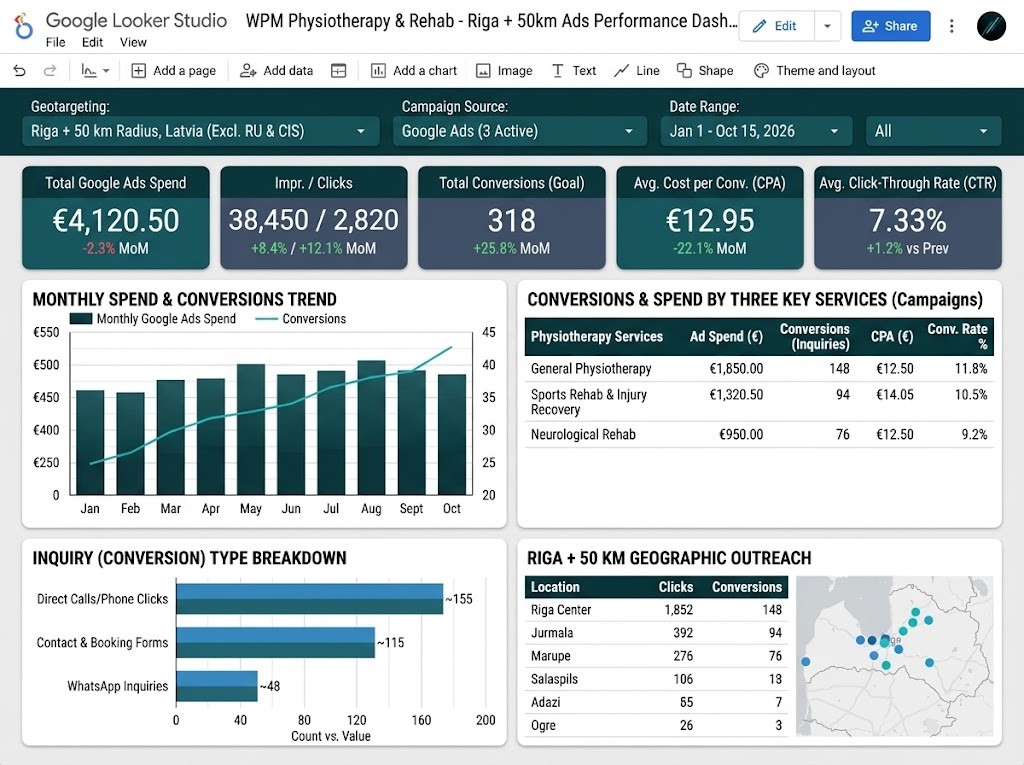Screen dimensions: 1024x765
Task: Sort by Conv. Rate % column header
Action: (x=957, y=336)
